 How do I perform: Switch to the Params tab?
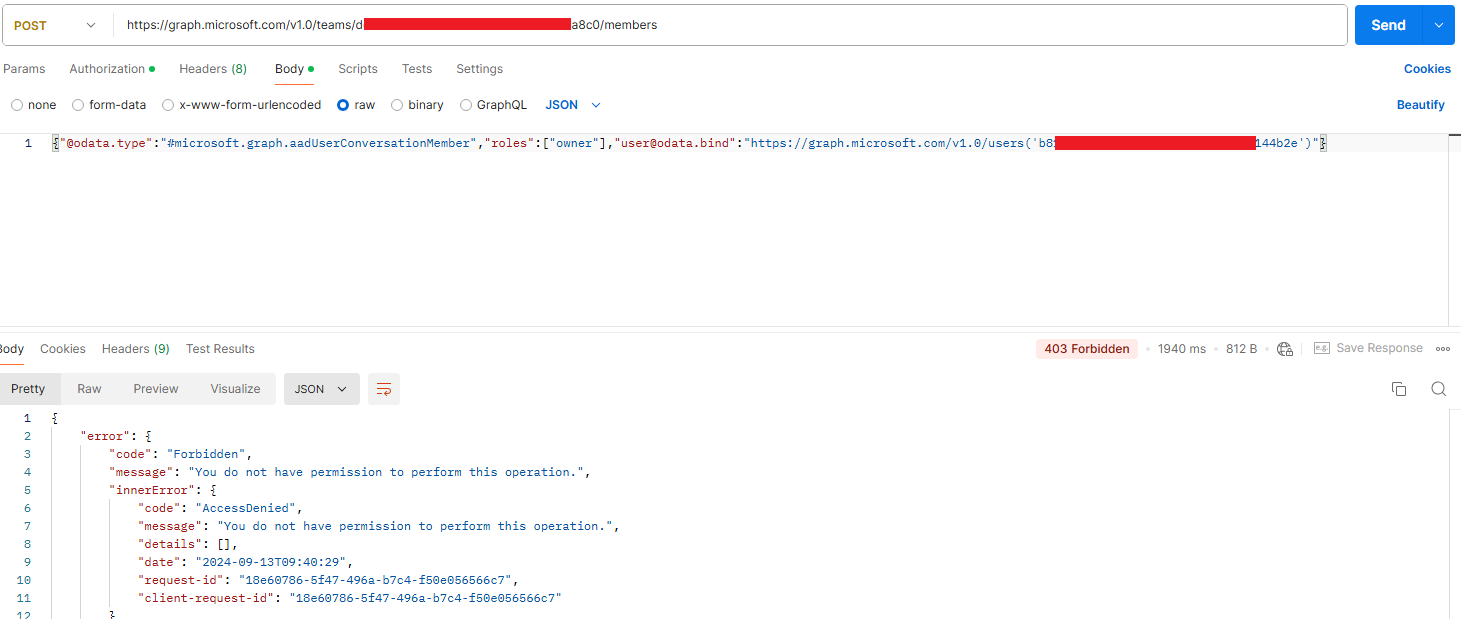coord(24,69)
